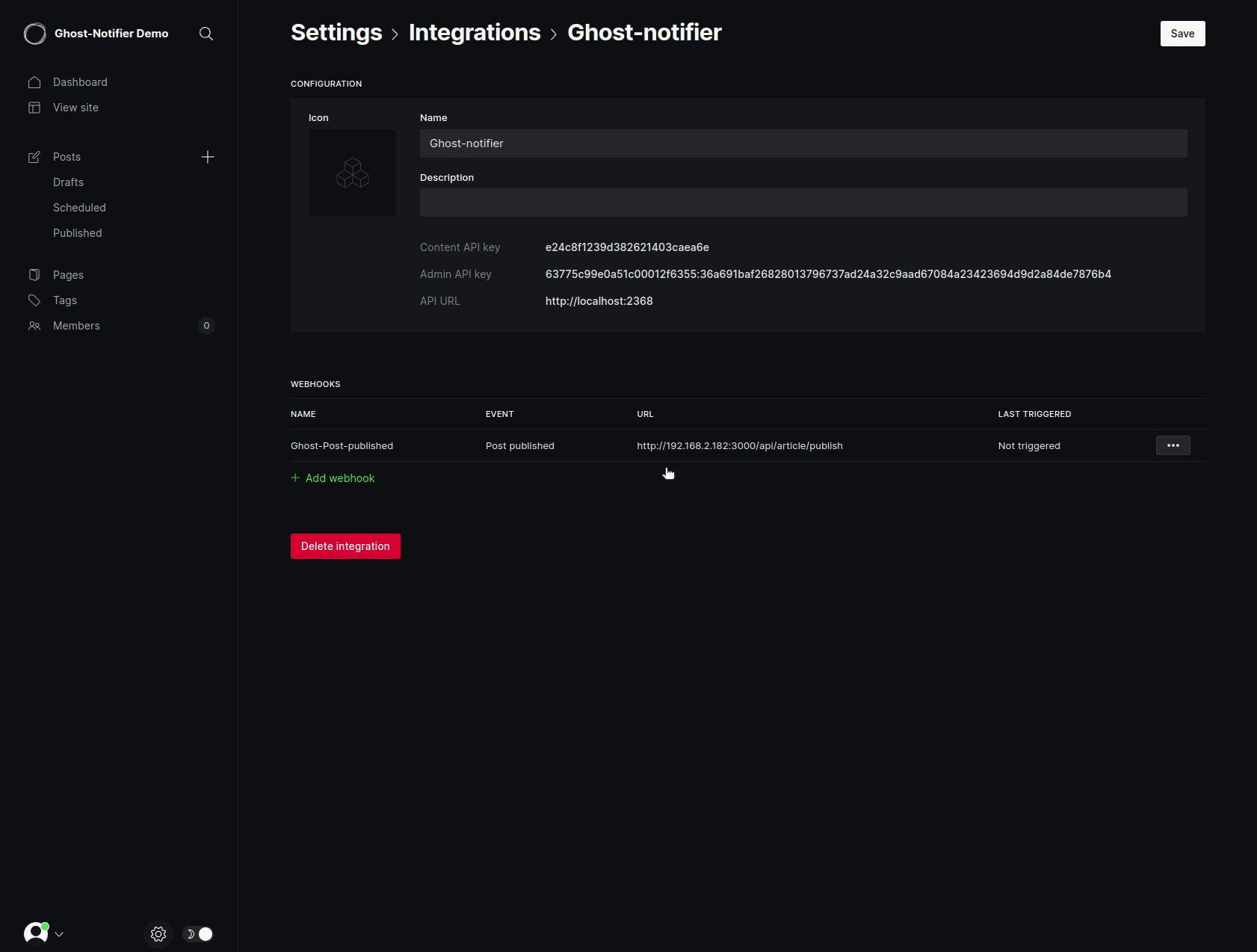This screenshot has height=952, width=1257.
Task: Open webhook actions menu for Ghost-Post-published
Action: pyautogui.click(x=1173, y=445)
